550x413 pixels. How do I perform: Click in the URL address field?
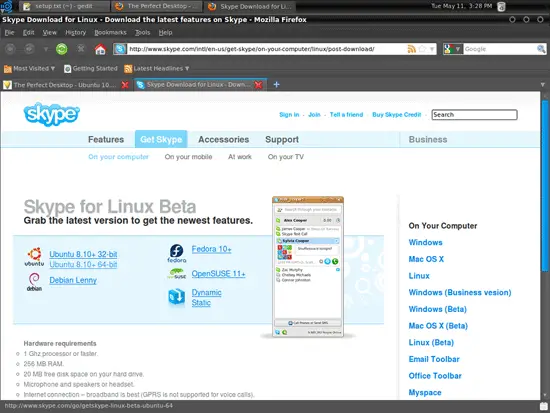[267, 49]
